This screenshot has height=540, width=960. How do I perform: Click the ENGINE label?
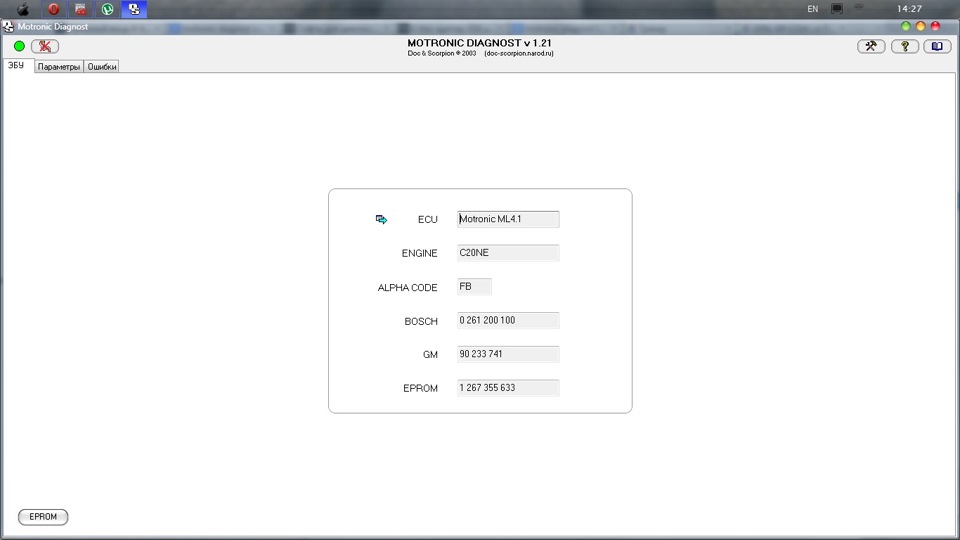tap(419, 253)
